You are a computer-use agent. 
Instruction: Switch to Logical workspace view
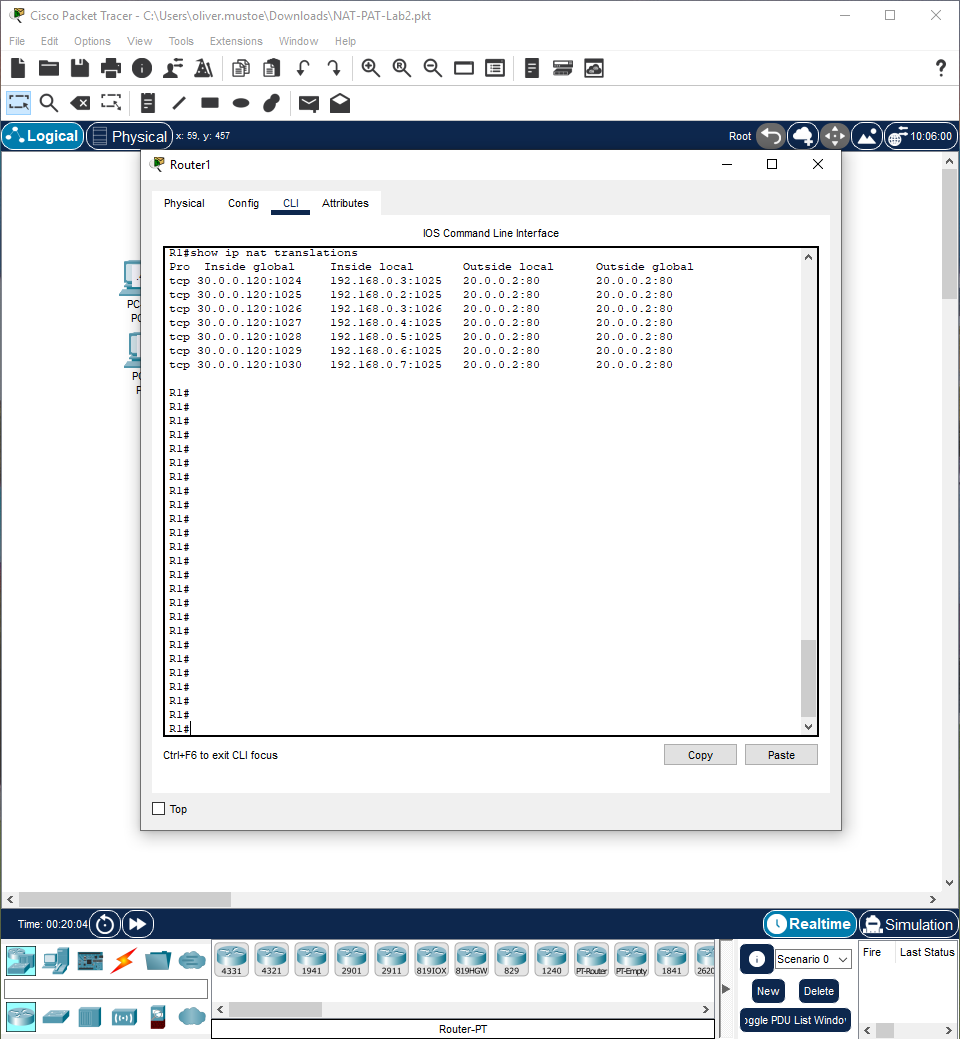click(43, 136)
